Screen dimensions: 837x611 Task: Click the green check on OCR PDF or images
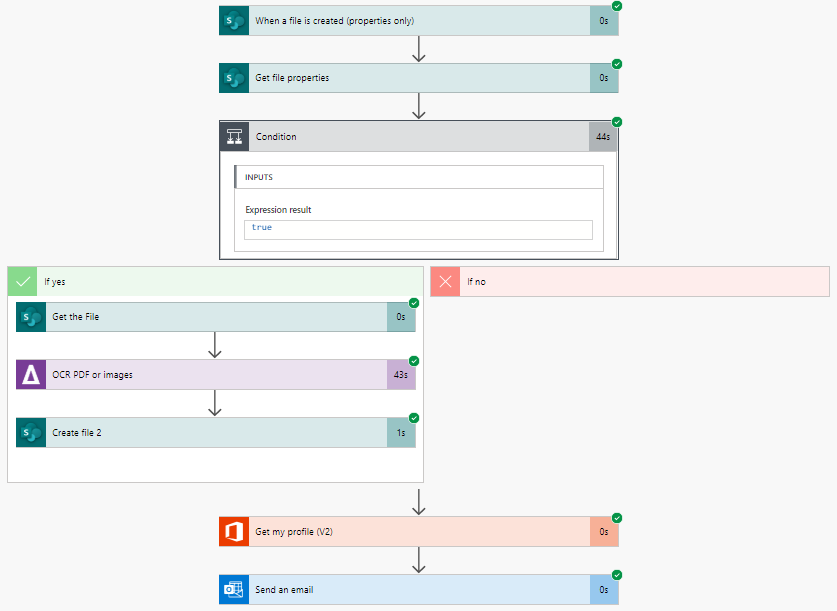(x=416, y=360)
